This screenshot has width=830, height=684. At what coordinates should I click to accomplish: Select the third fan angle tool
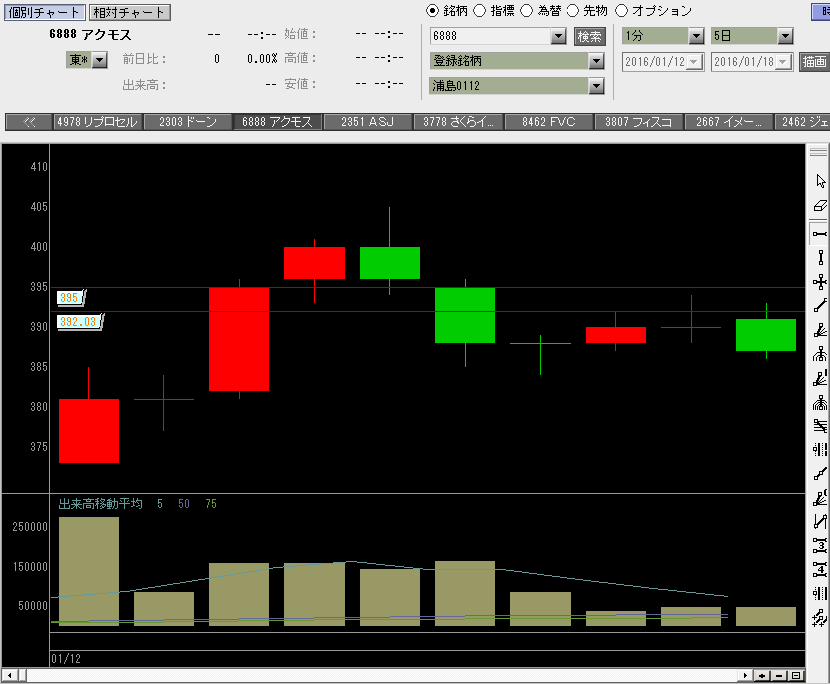820,498
